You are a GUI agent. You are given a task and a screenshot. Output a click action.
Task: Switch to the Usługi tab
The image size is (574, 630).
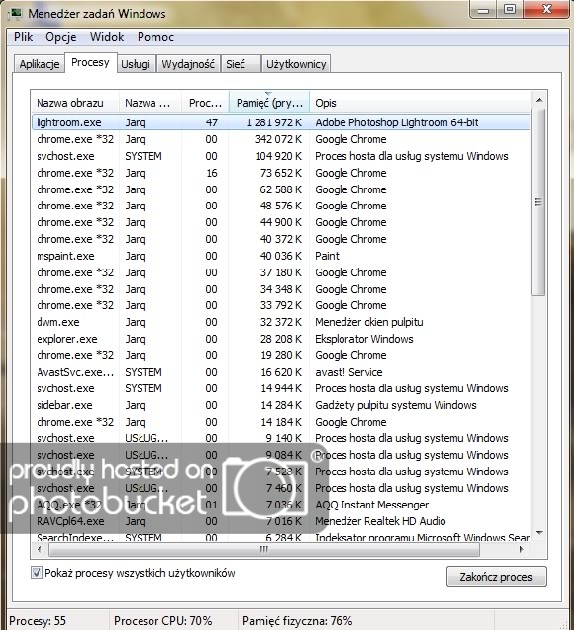click(x=136, y=64)
